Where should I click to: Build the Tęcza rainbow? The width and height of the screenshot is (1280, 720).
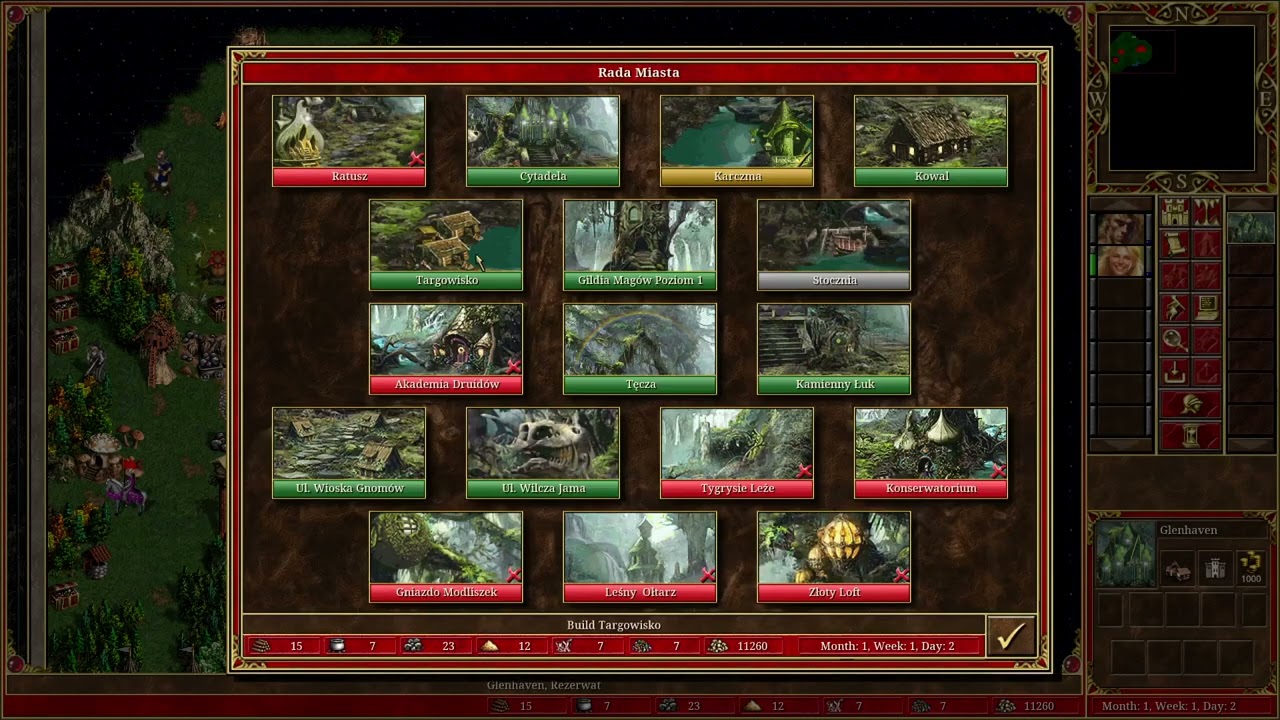640,349
